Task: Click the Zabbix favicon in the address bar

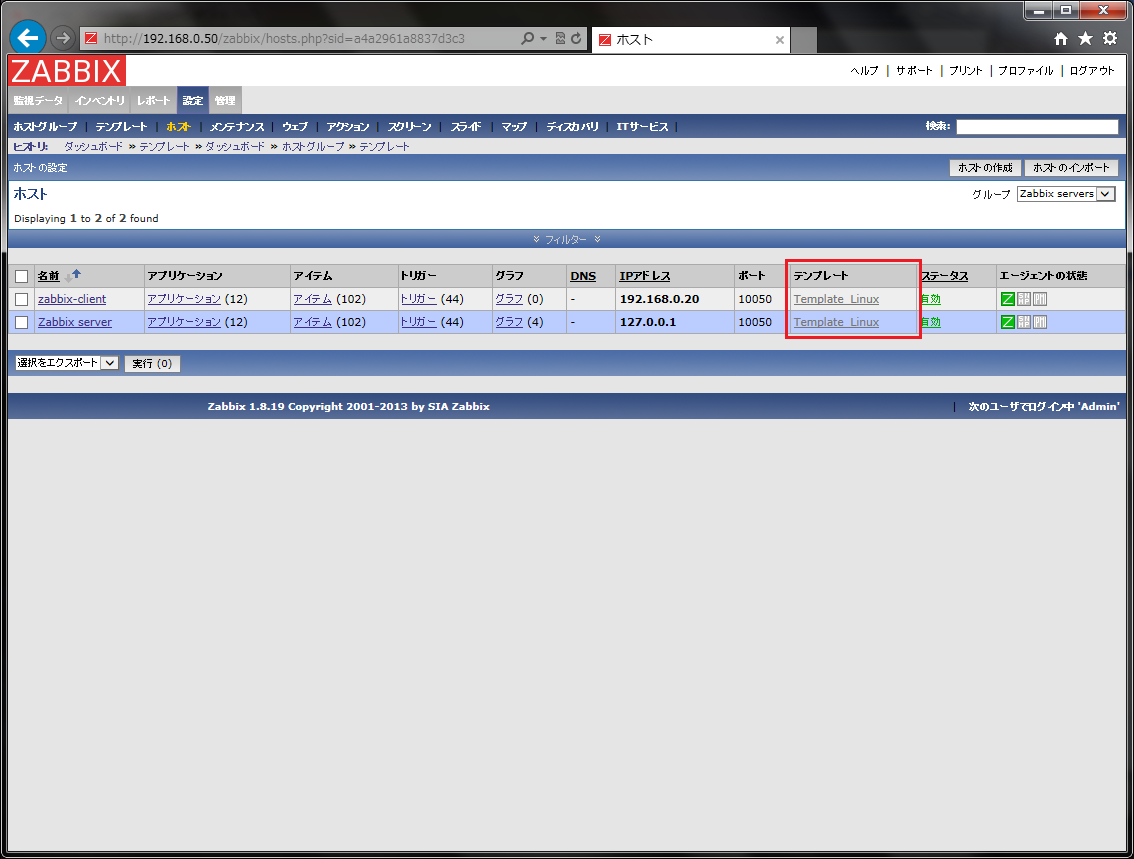Action: coord(90,38)
